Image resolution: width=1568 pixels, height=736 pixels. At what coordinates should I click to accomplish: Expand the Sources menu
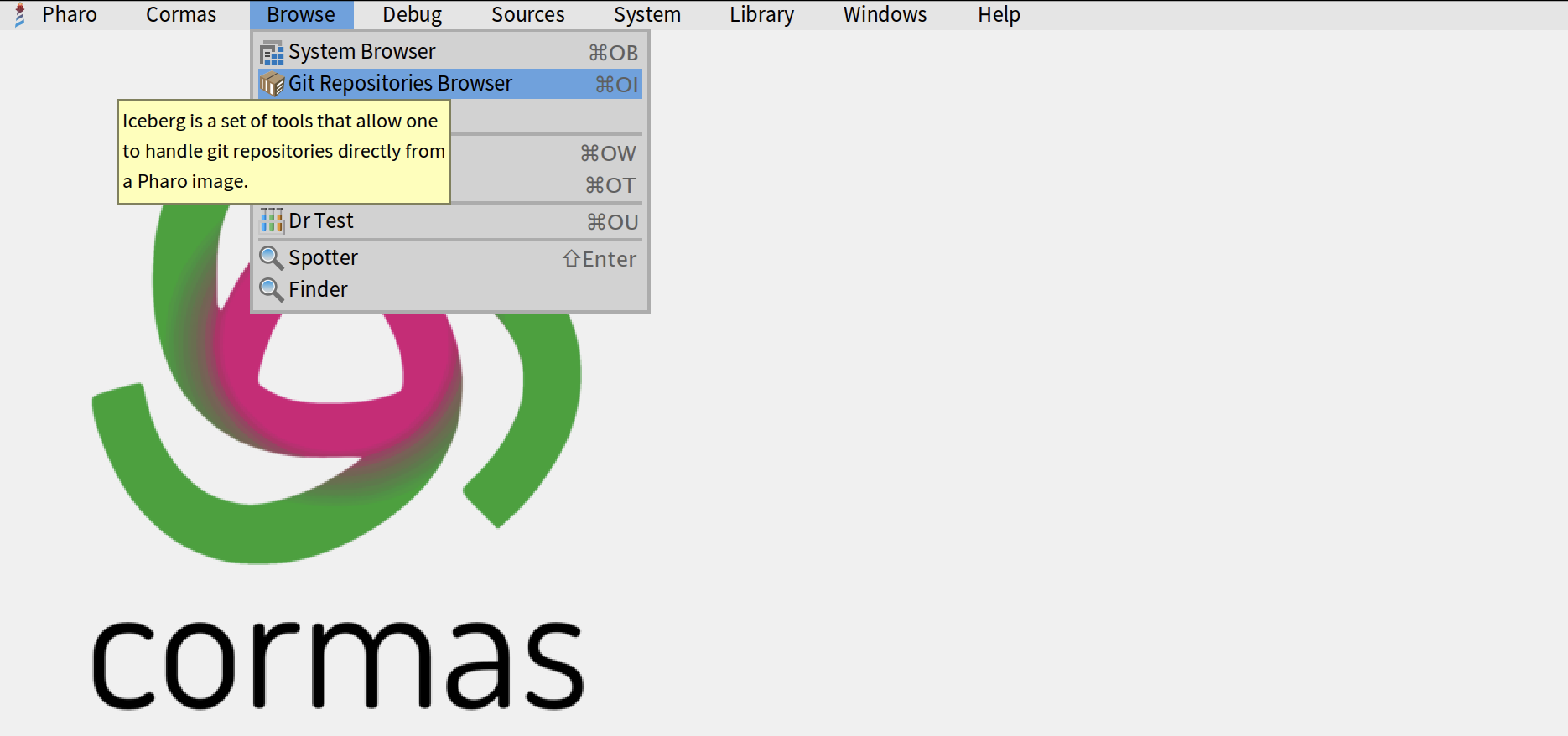point(527,15)
